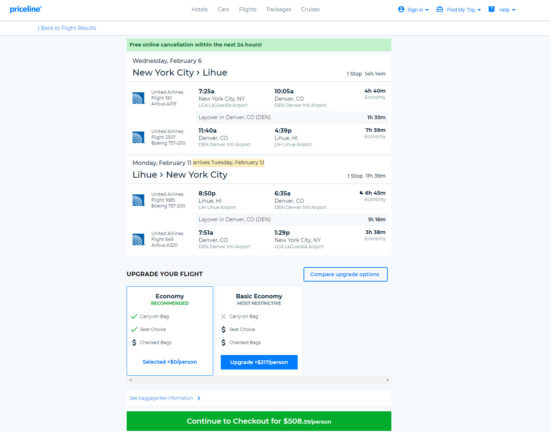Viewport: 550px width, 432px height.
Task: Click United Airlines logo for 11:40a flight
Action: tap(138, 137)
